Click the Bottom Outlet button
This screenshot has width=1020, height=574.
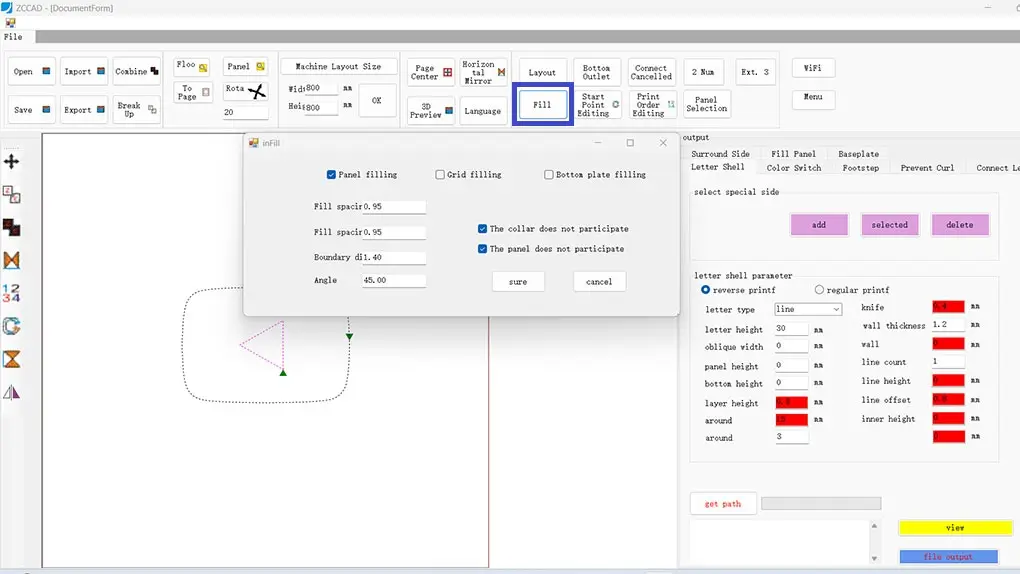597,72
